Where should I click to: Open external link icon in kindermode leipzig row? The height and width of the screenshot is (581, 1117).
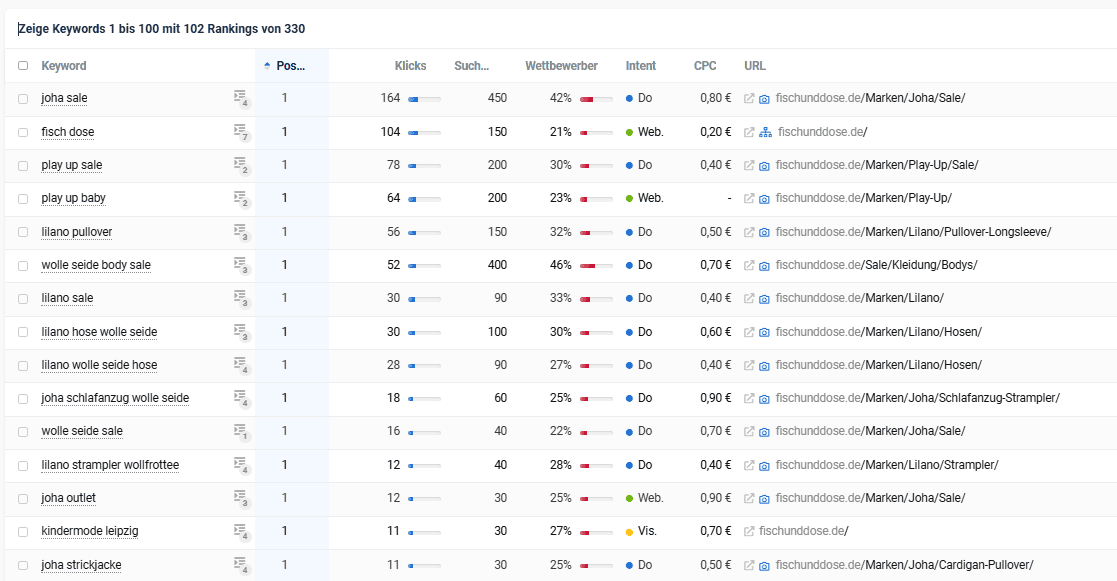pos(749,531)
